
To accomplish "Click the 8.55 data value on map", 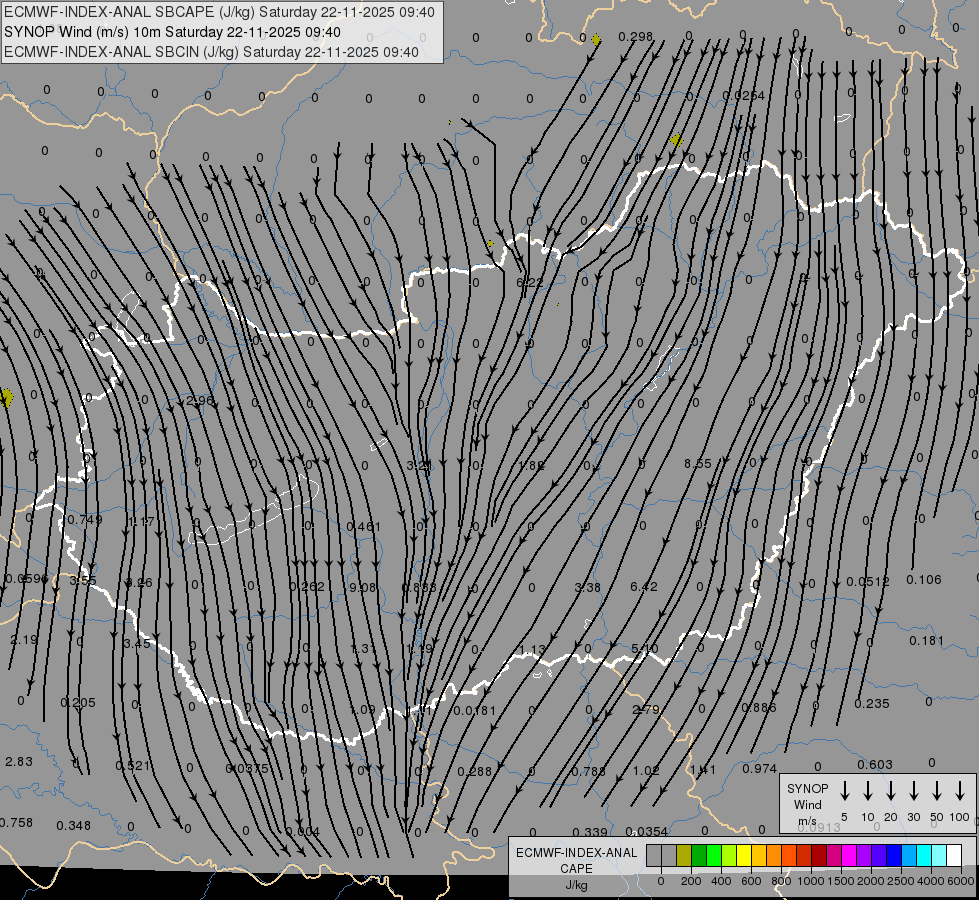I will 697,463.
